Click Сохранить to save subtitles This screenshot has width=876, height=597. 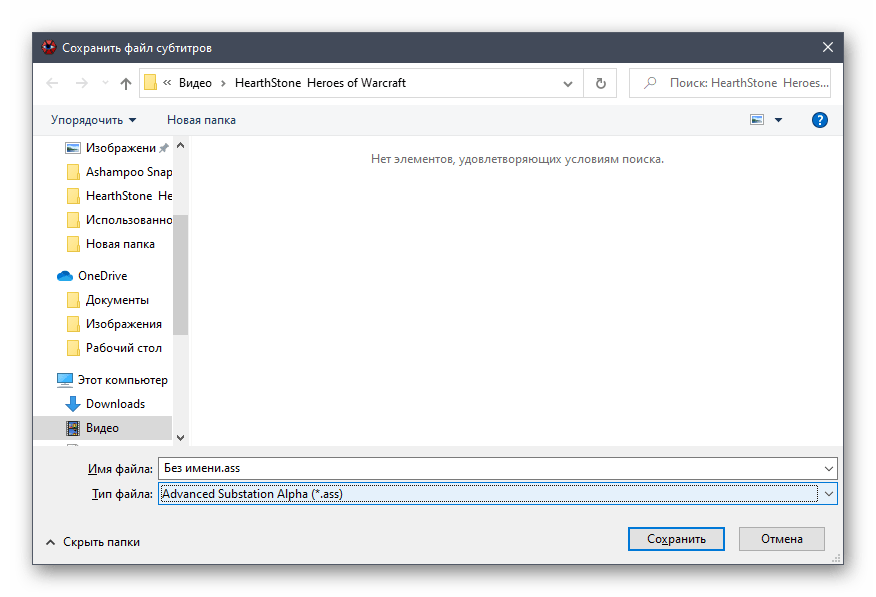coord(676,539)
